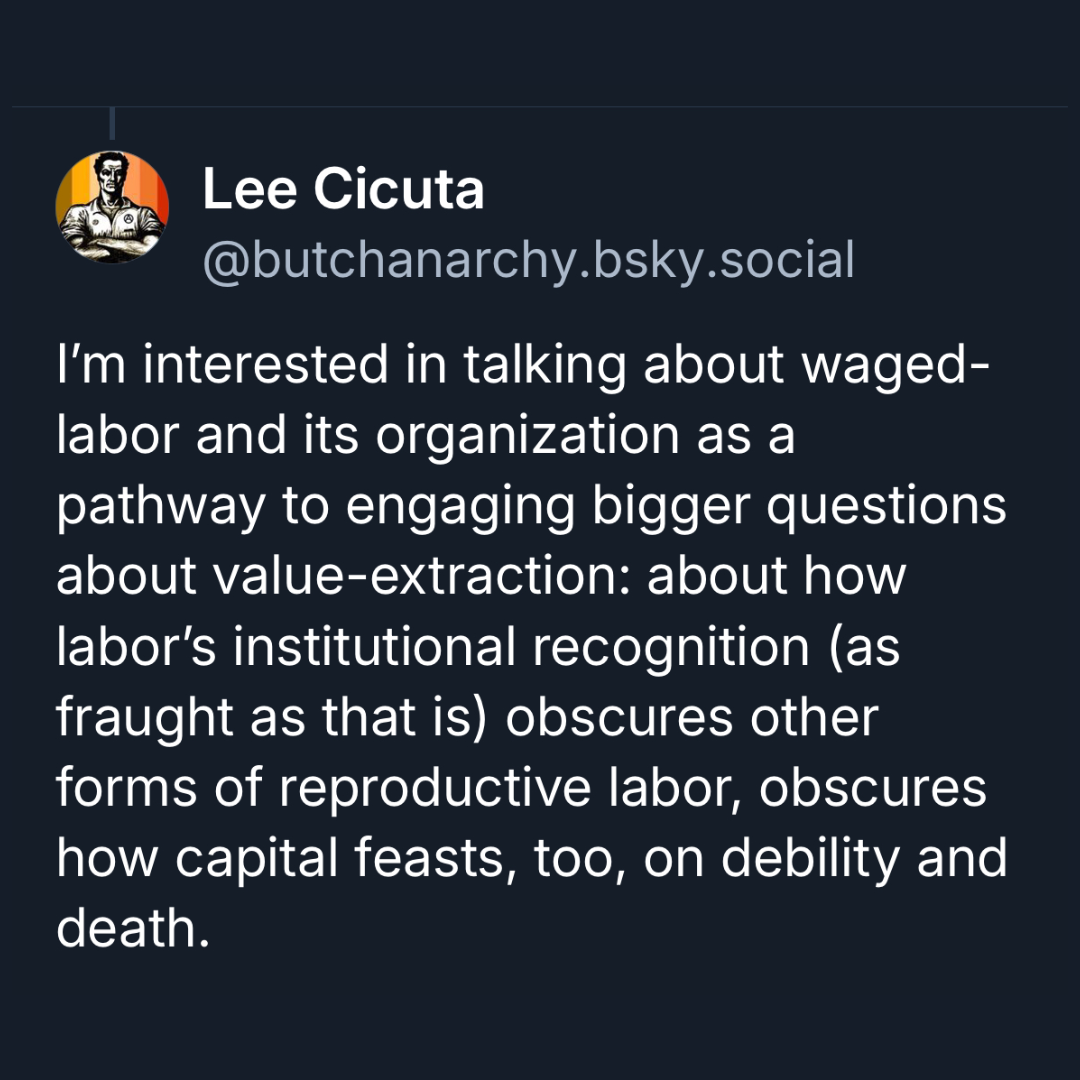
Task: Open the Lee Cicuta display name
Action: pyautogui.click(x=343, y=188)
